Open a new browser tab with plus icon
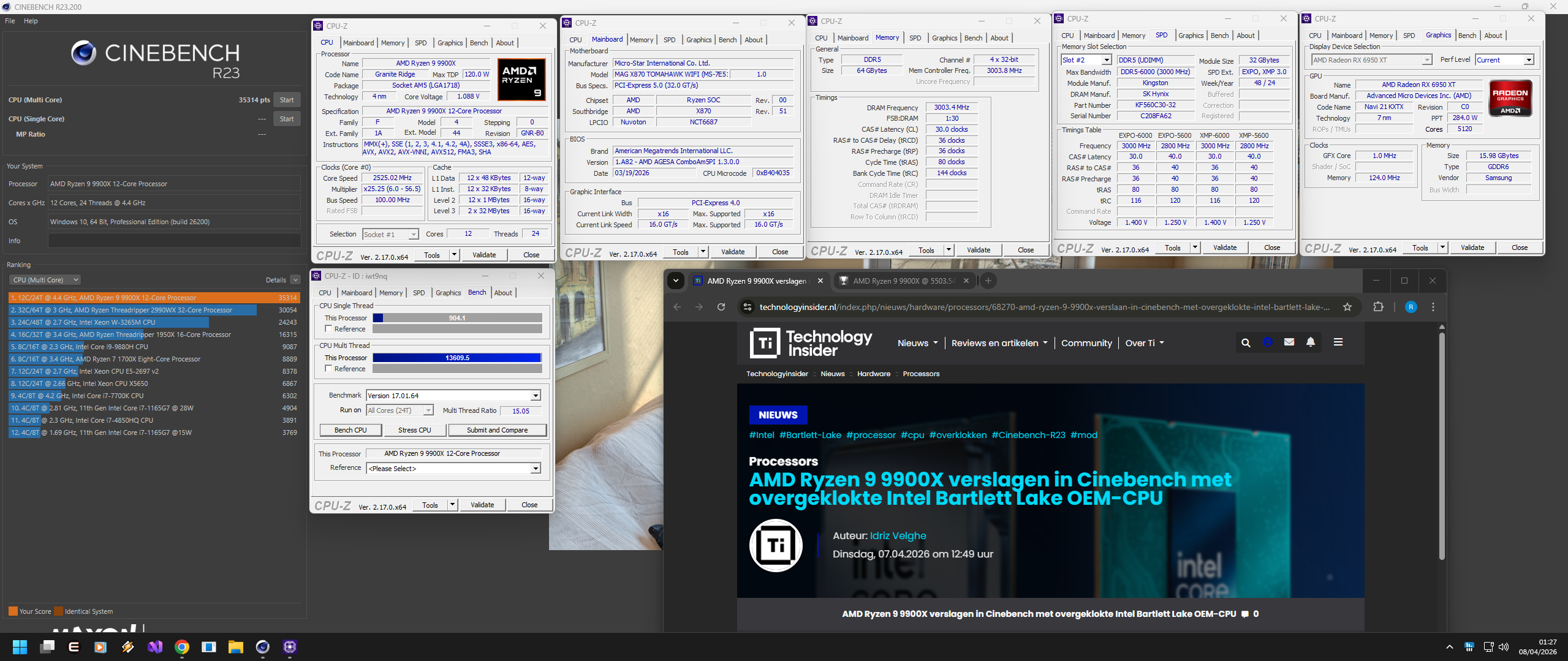 988,281
